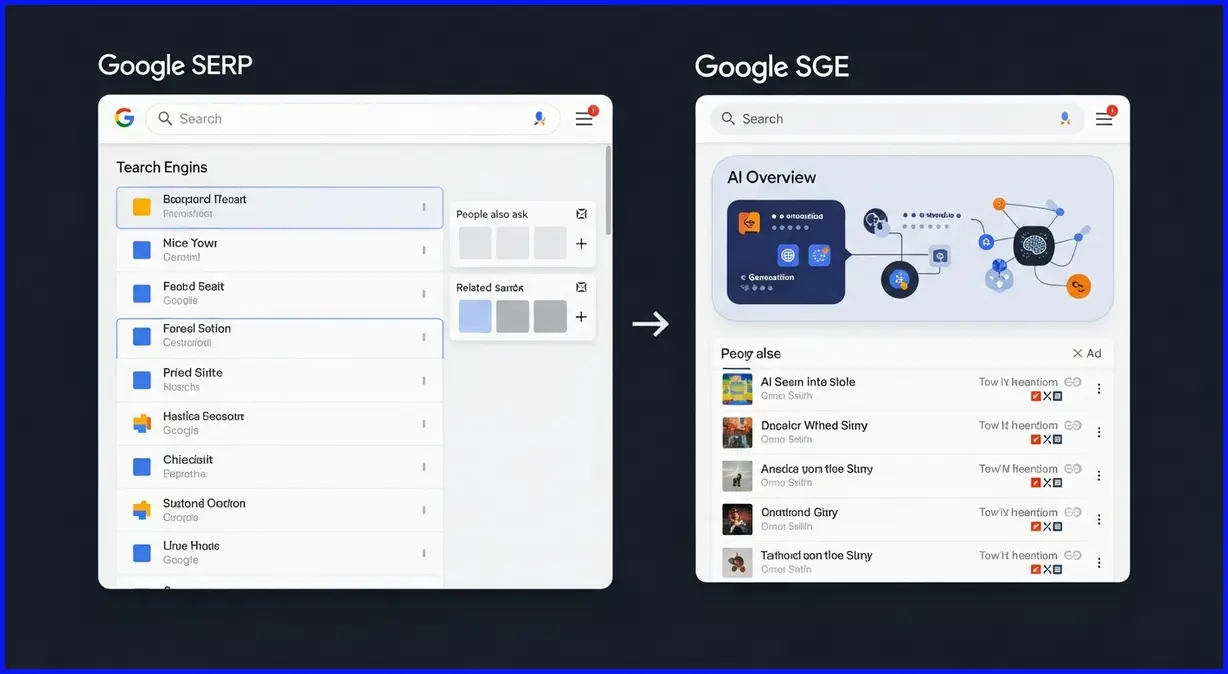Click the orange square icon in the dark AI Overview card
This screenshot has height=674, width=1228.
749,222
